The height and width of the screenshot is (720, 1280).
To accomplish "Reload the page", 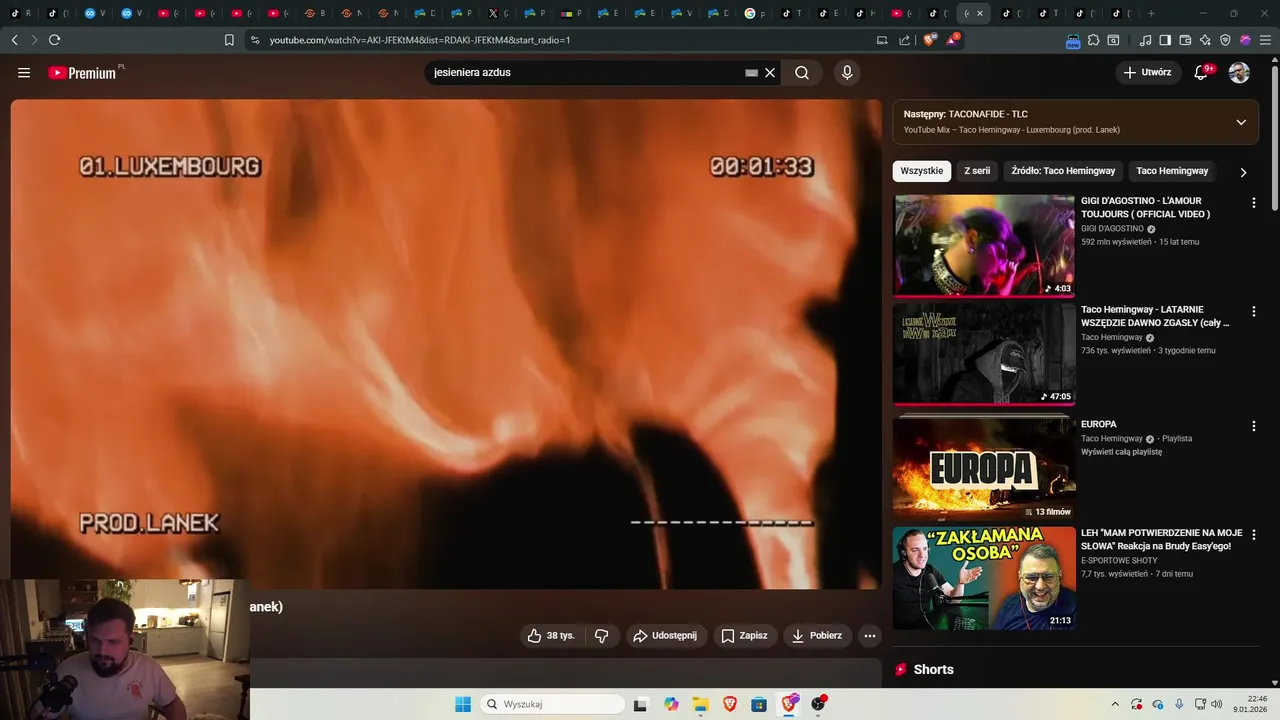I will 54,40.
